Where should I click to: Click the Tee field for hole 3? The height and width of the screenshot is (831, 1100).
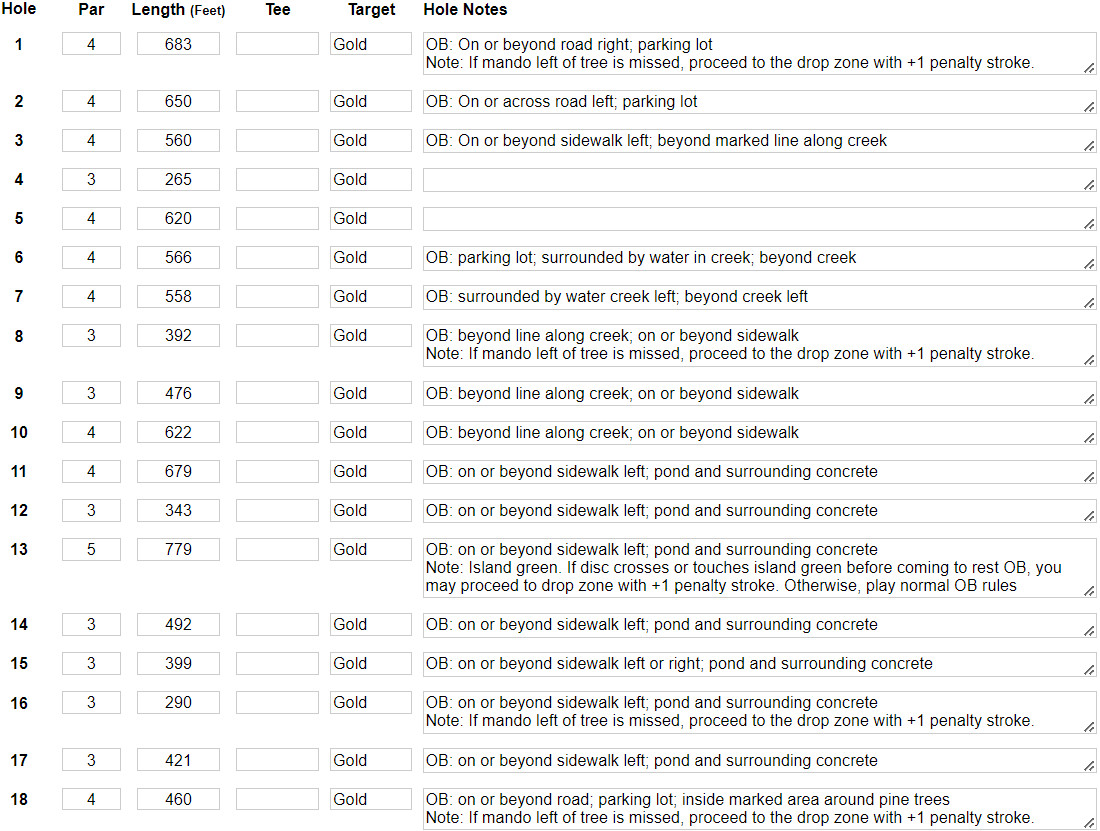[x=277, y=141]
